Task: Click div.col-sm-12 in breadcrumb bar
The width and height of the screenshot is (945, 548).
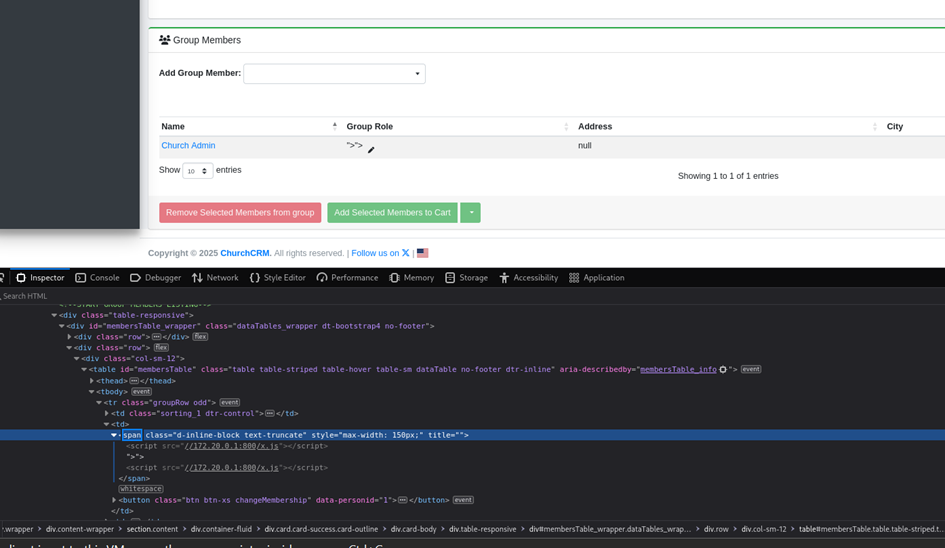Action: tap(764, 529)
